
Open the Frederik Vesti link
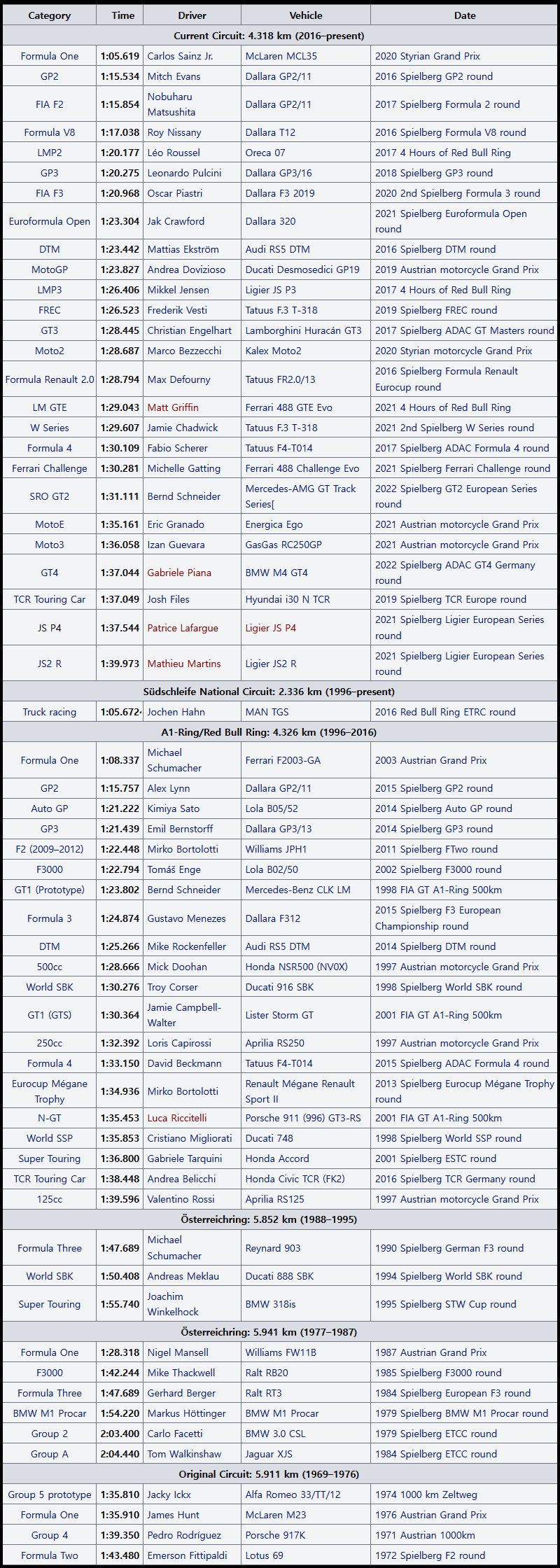[x=177, y=310]
